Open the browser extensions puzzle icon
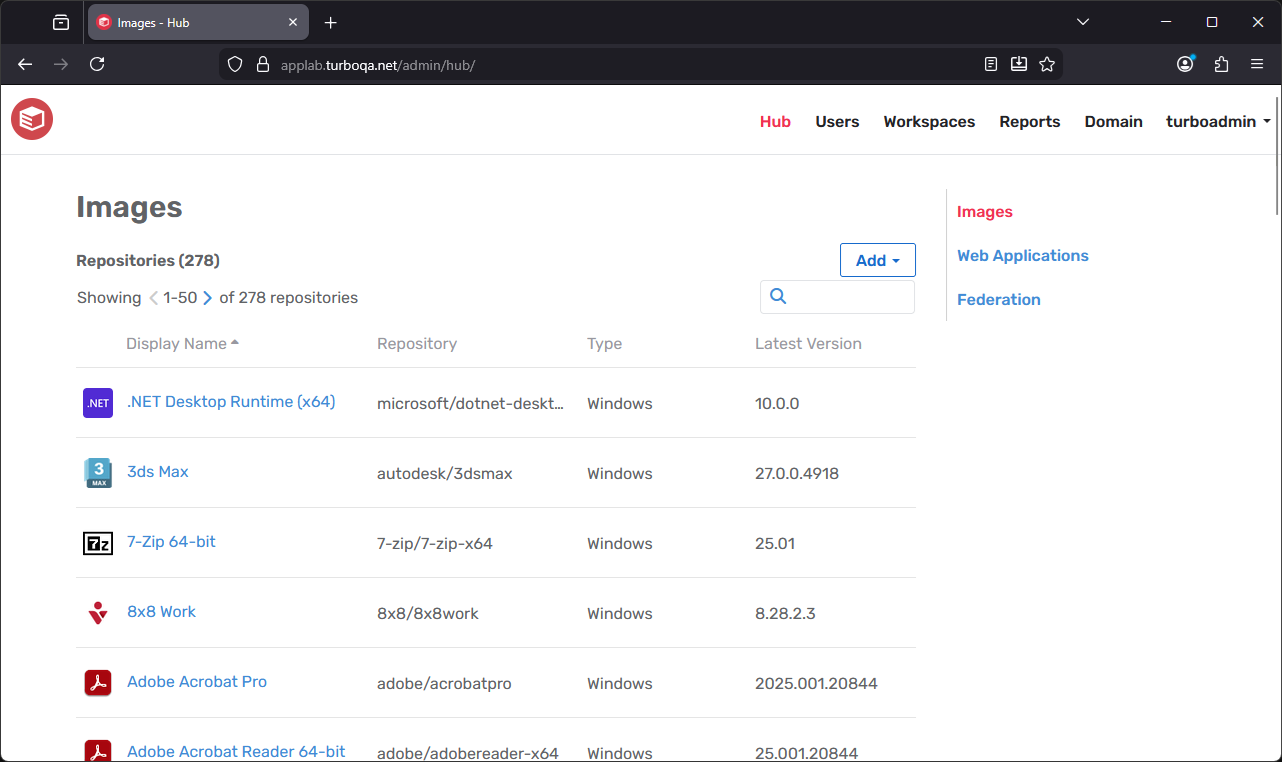Viewport: 1282px width, 762px height. 1221,63
